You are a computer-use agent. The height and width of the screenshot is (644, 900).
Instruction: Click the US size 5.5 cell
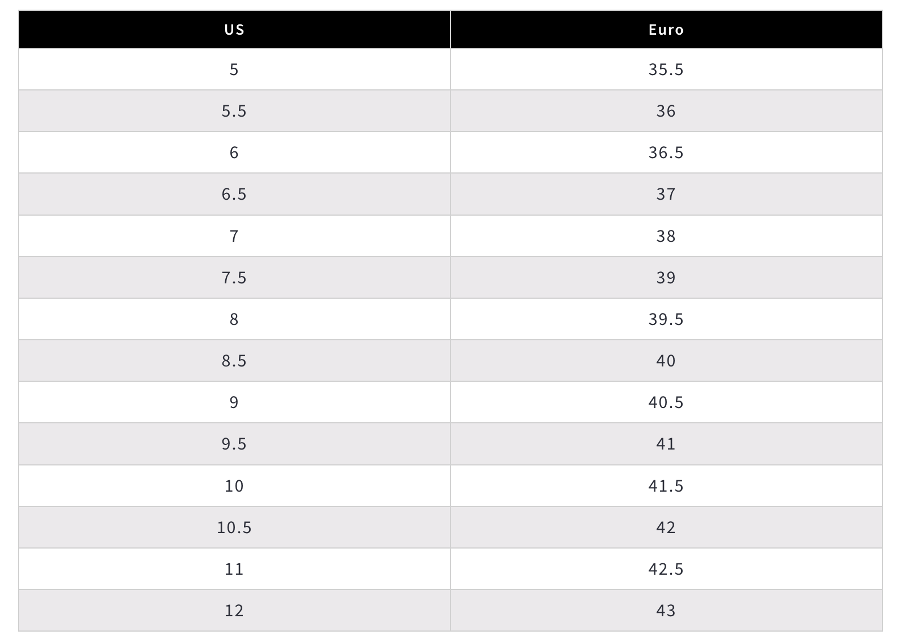234,111
